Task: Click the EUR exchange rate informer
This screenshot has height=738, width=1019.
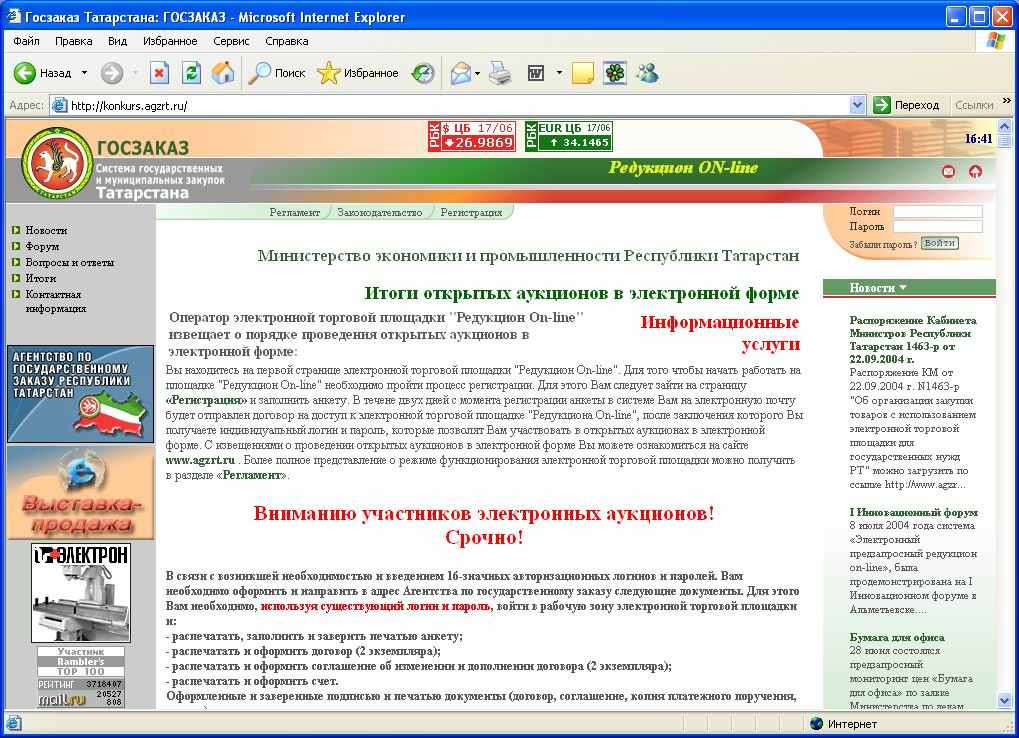Action: click(569, 136)
